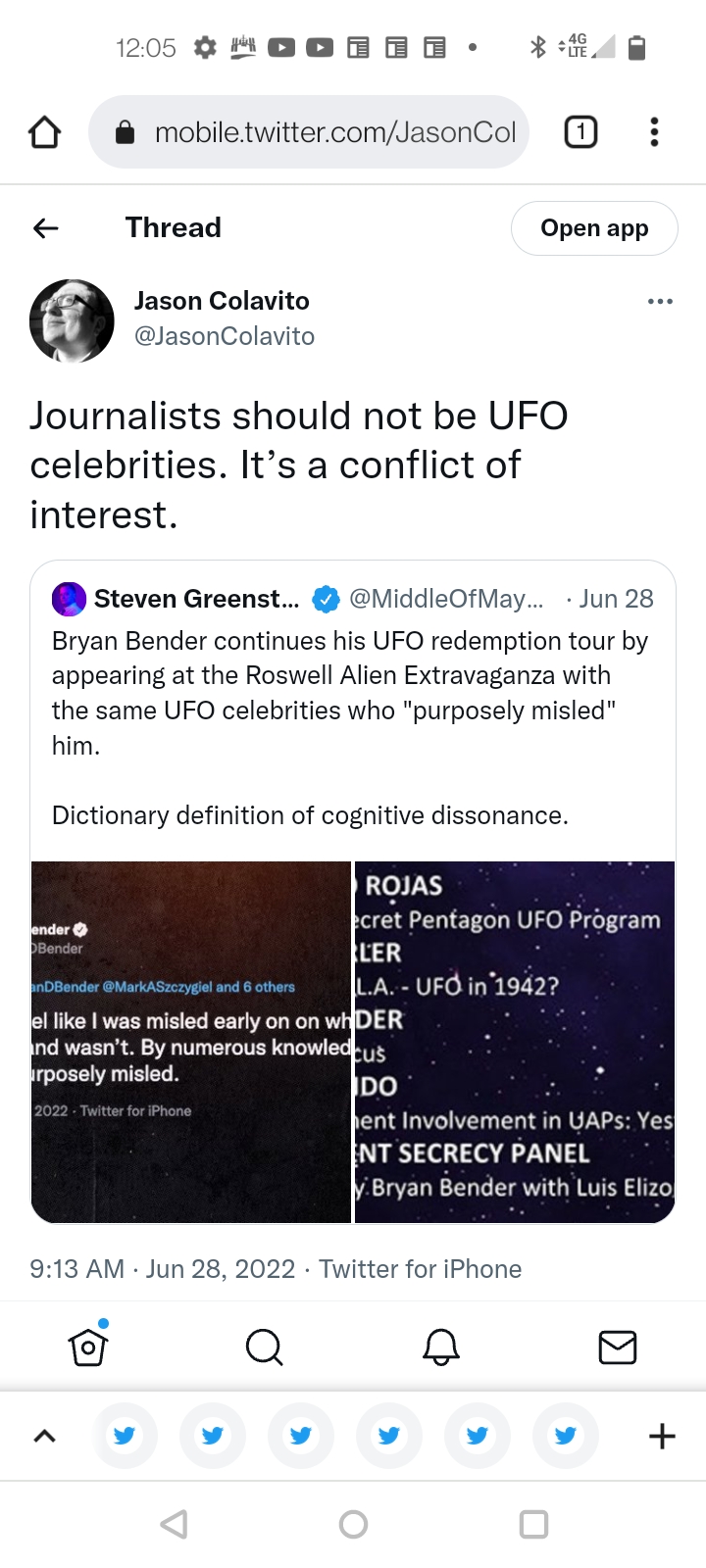This screenshot has height=1568, width=706.
Task: View the right UFO program image
Action: 515,1042
